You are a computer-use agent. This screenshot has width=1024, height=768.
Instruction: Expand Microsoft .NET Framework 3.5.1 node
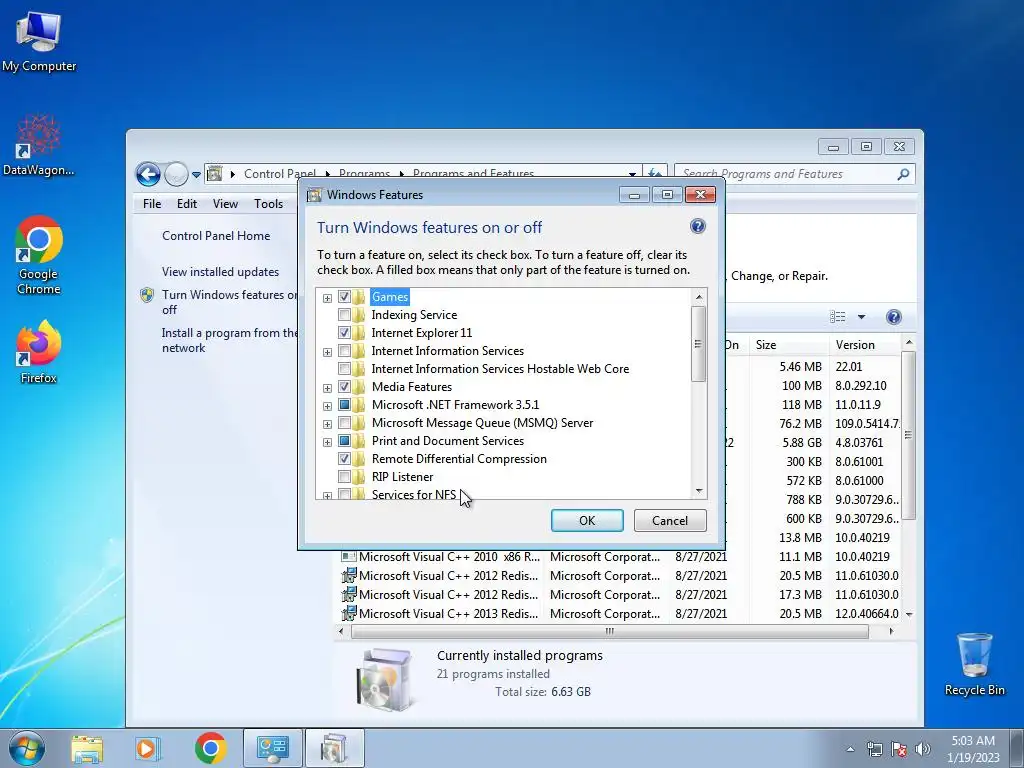(327, 406)
